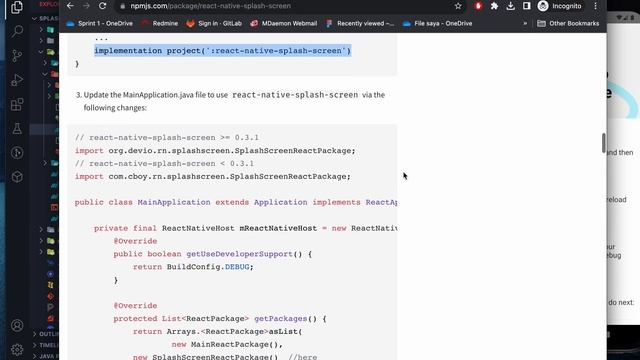Click the page vertical scrollbar thumb
The width and height of the screenshot is (640, 360).
pyautogui.click(x=604, y=143)
